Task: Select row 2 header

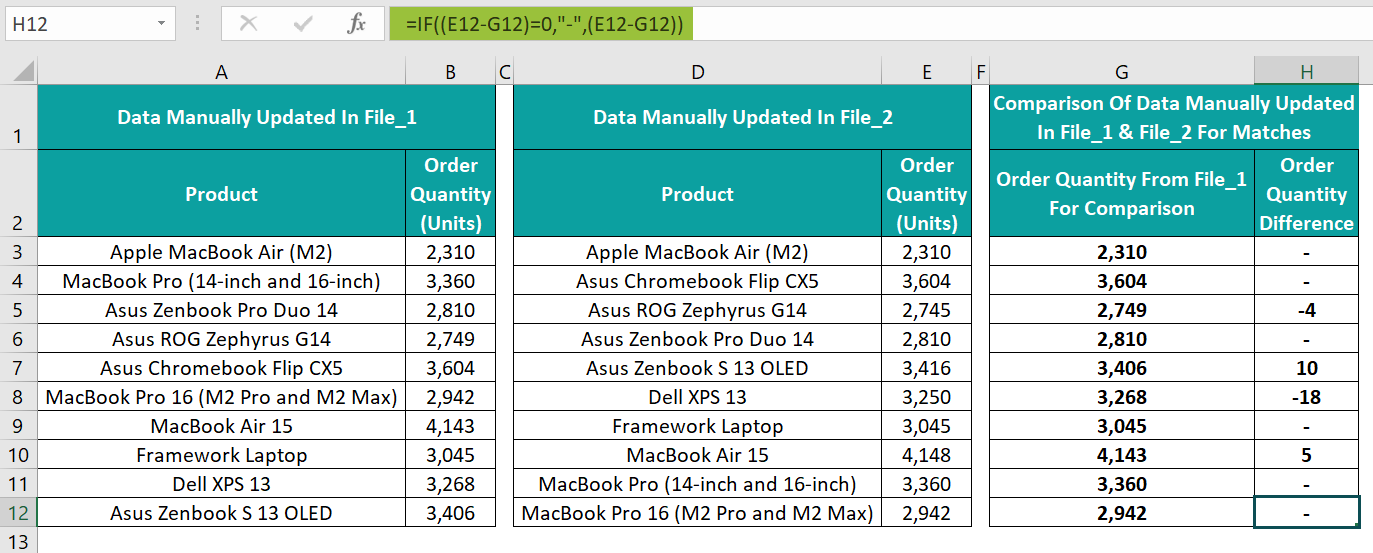Action: point(19,194)
